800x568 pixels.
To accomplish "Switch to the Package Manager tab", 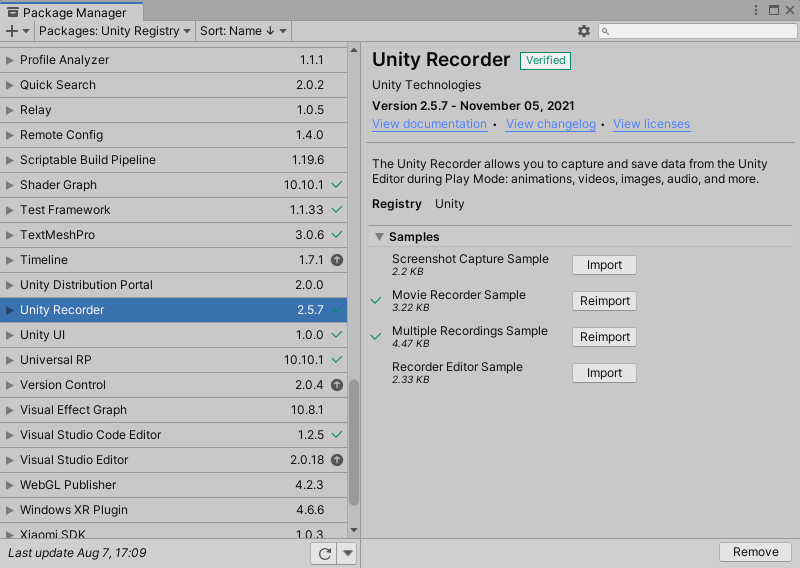I will coord(71,12).
